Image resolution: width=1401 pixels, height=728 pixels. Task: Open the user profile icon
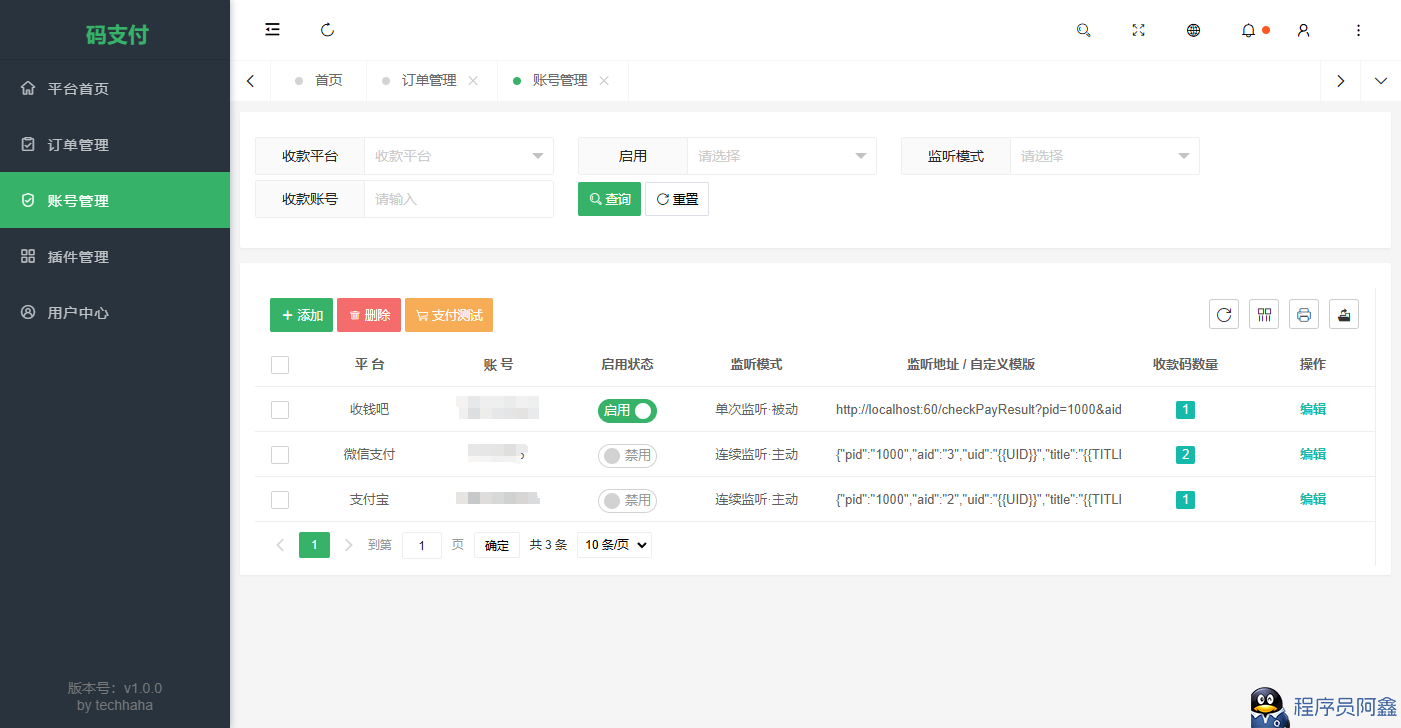click(x=1303, y=30)
